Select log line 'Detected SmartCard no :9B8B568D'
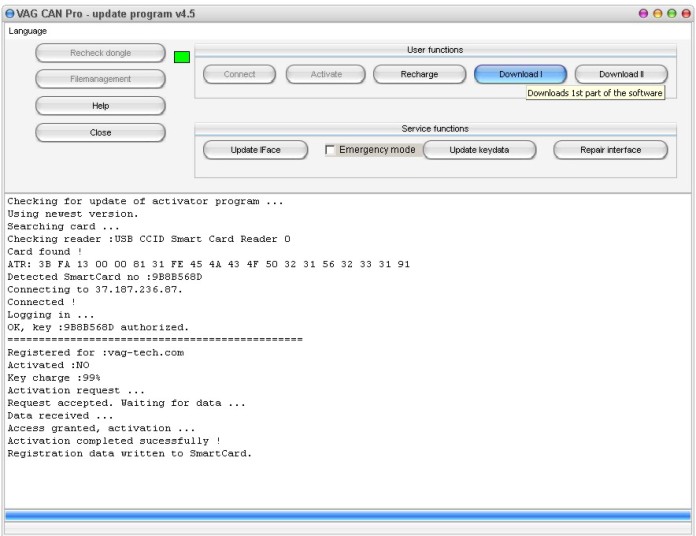This screenshot has height=536, width=696. coord(105,277)
